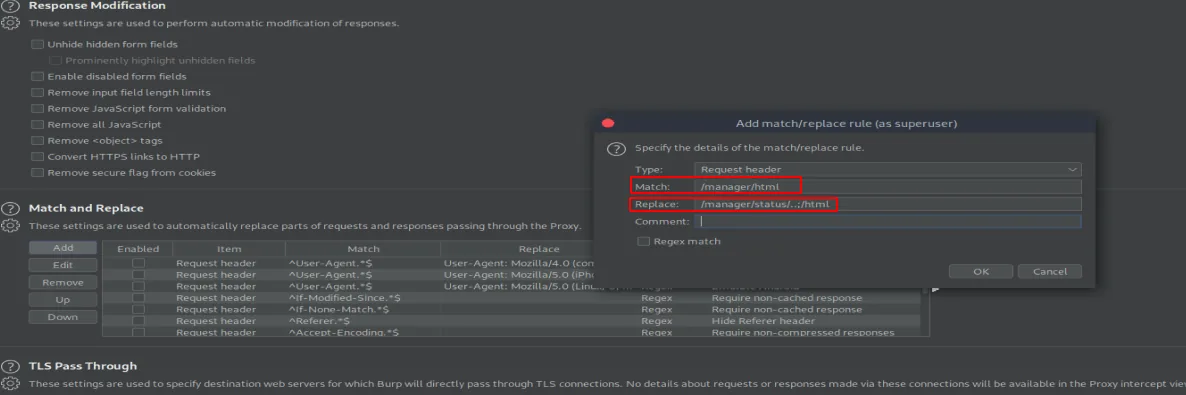Viewport: 1186px width, 395px height.
Task: Open help for Match and Replace section
Action: (x=10, y=208)
